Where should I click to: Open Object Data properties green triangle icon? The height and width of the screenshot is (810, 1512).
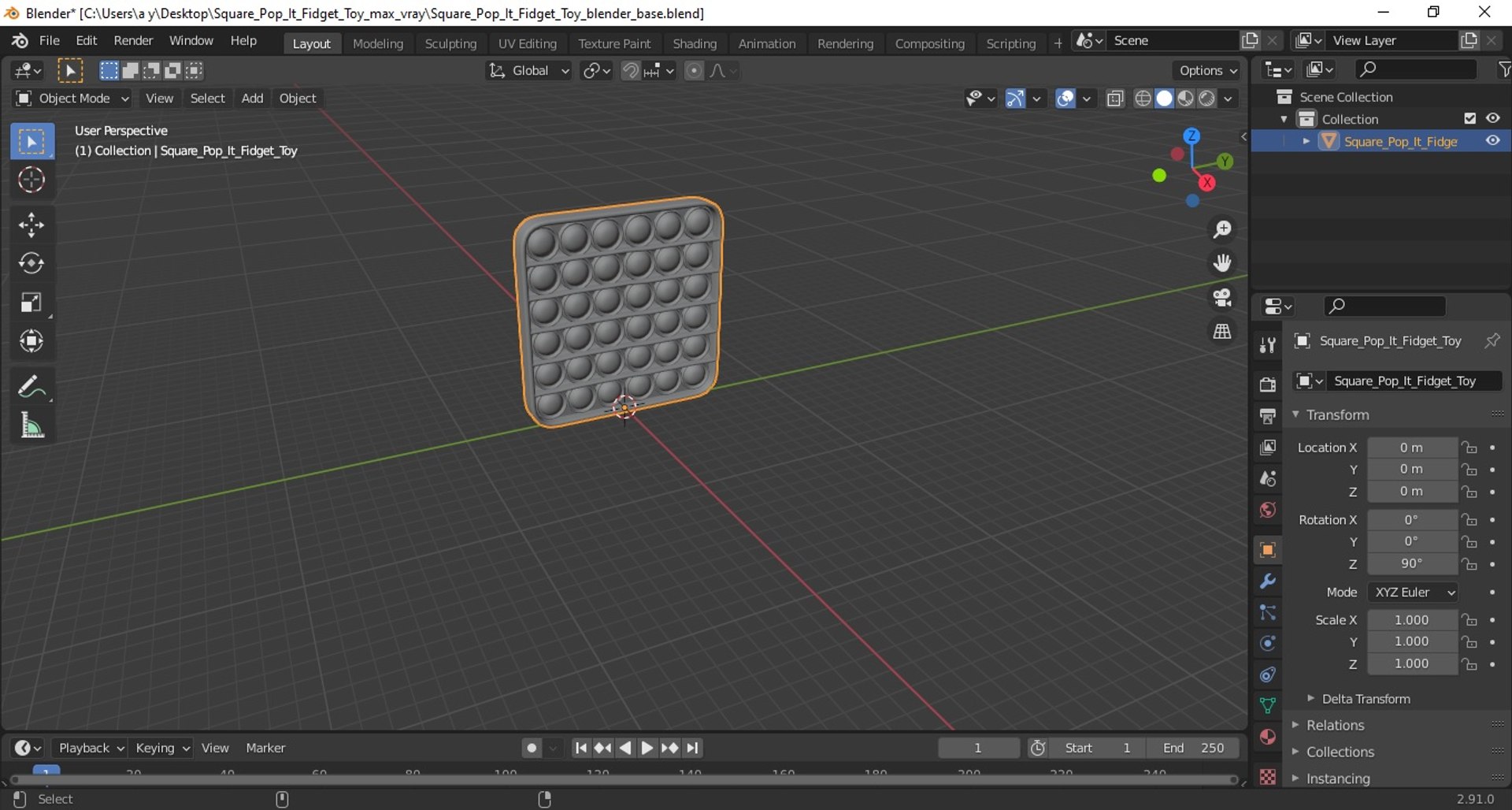1268,705
